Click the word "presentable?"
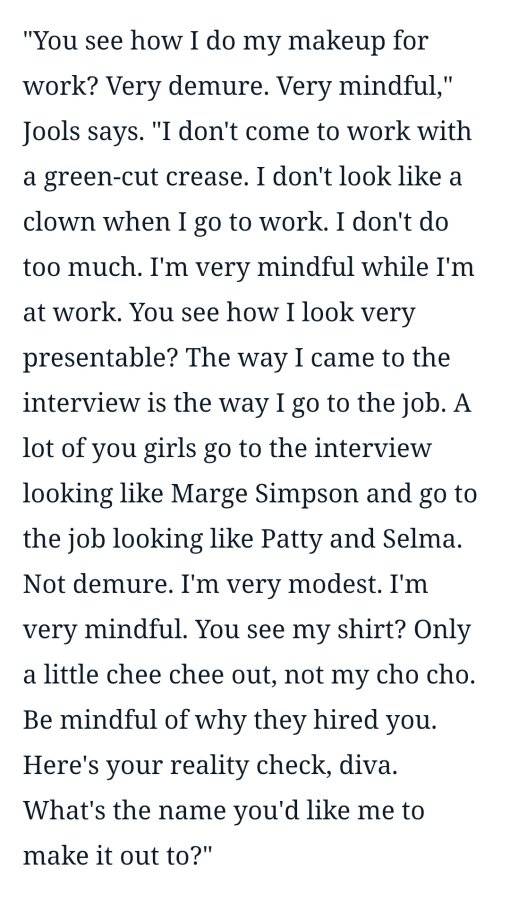The image size is (510, 900). 100,359
